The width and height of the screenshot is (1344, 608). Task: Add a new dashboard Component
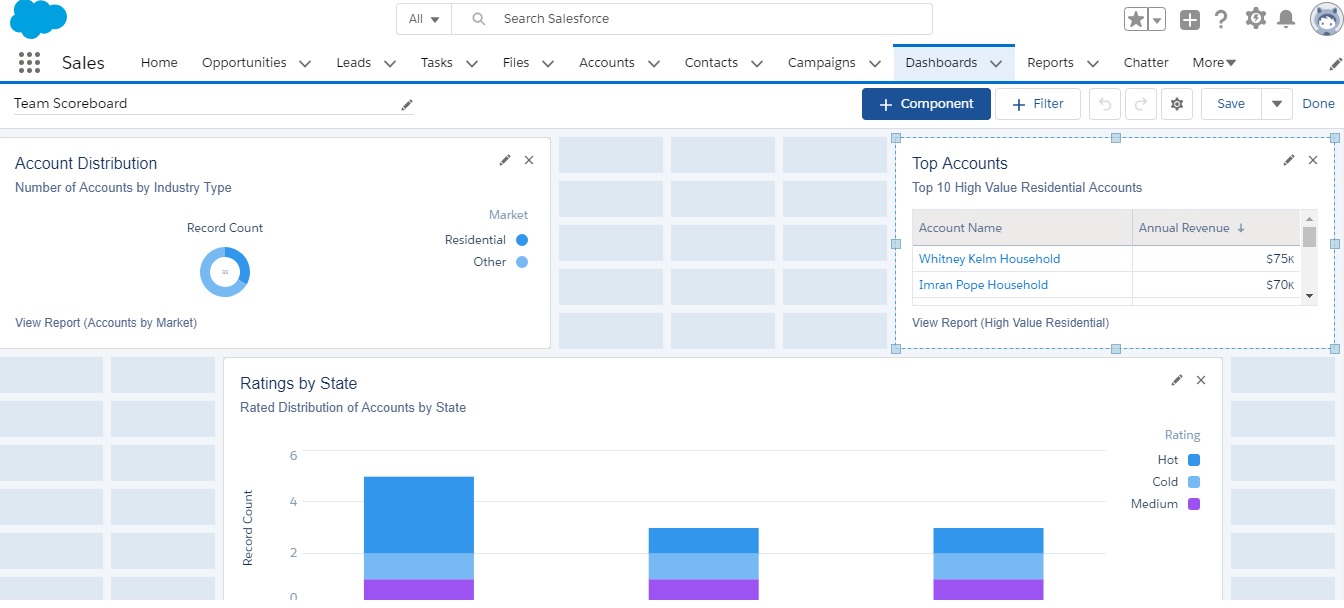point(926,104)
